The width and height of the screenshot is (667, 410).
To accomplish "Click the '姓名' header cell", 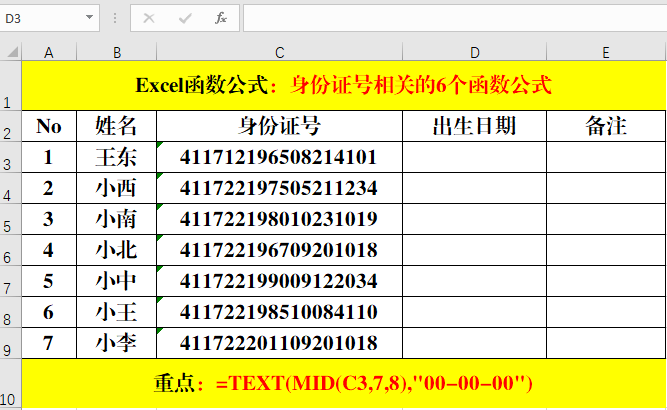I will (x=117, y=126).
